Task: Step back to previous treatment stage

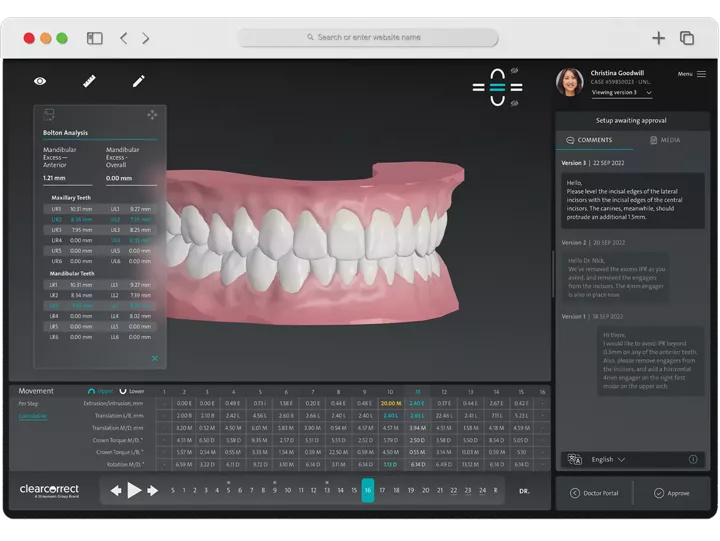Action: coord(116,491)
